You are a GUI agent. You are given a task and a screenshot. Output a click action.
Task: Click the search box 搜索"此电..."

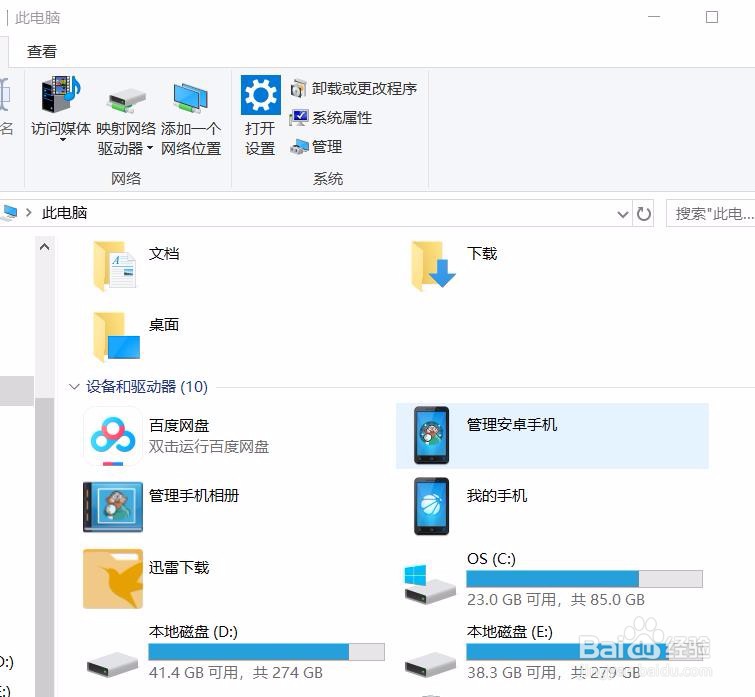[710, 213]
